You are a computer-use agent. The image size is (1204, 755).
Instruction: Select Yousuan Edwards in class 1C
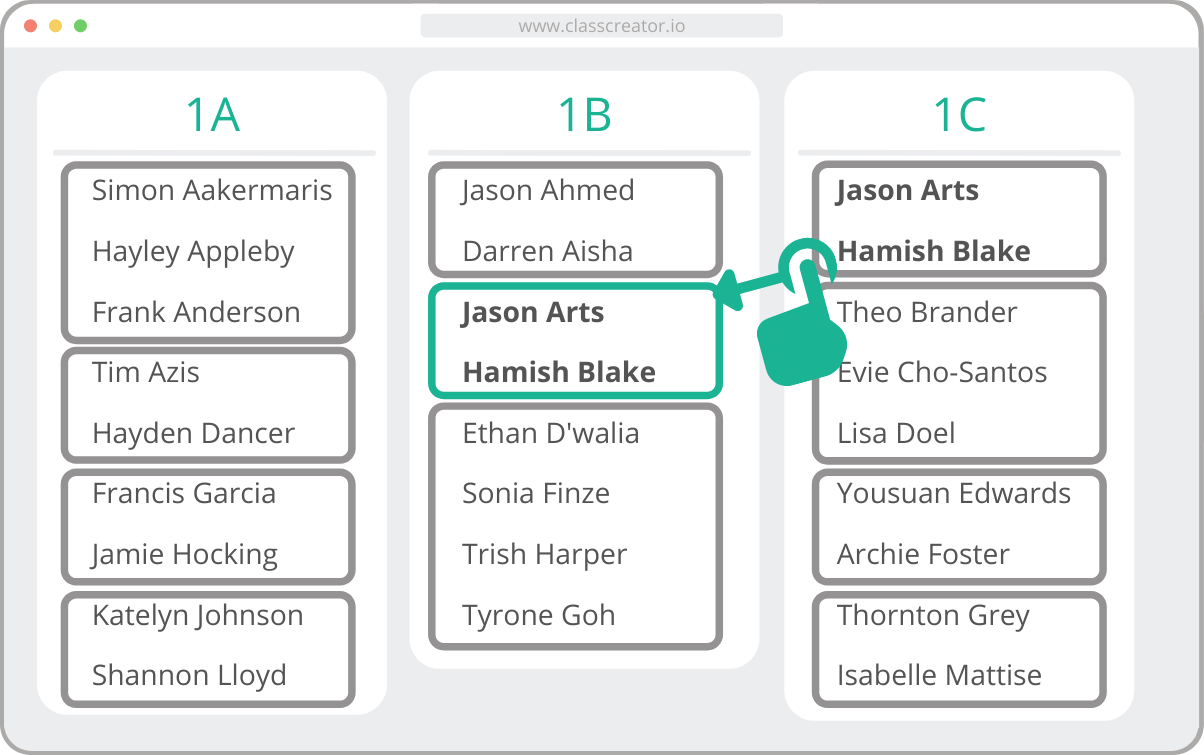[954, 493]
